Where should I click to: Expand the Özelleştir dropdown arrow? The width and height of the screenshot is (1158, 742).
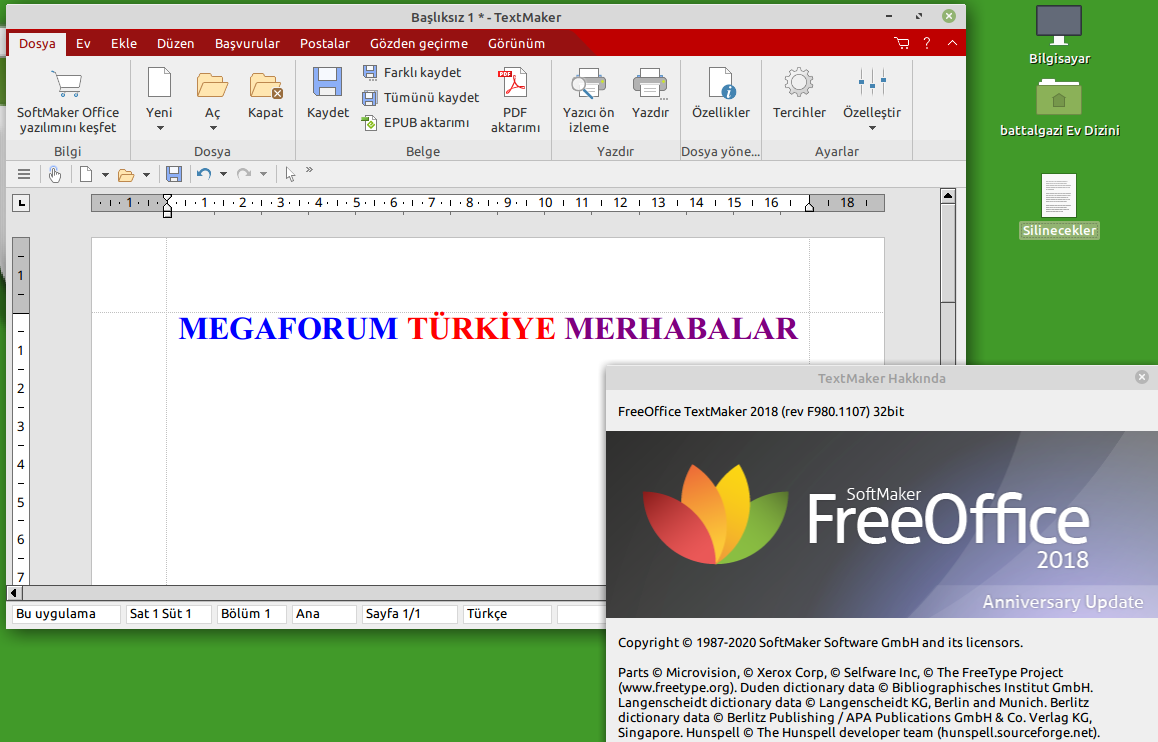pyautogui.click(x=872, y=128)
